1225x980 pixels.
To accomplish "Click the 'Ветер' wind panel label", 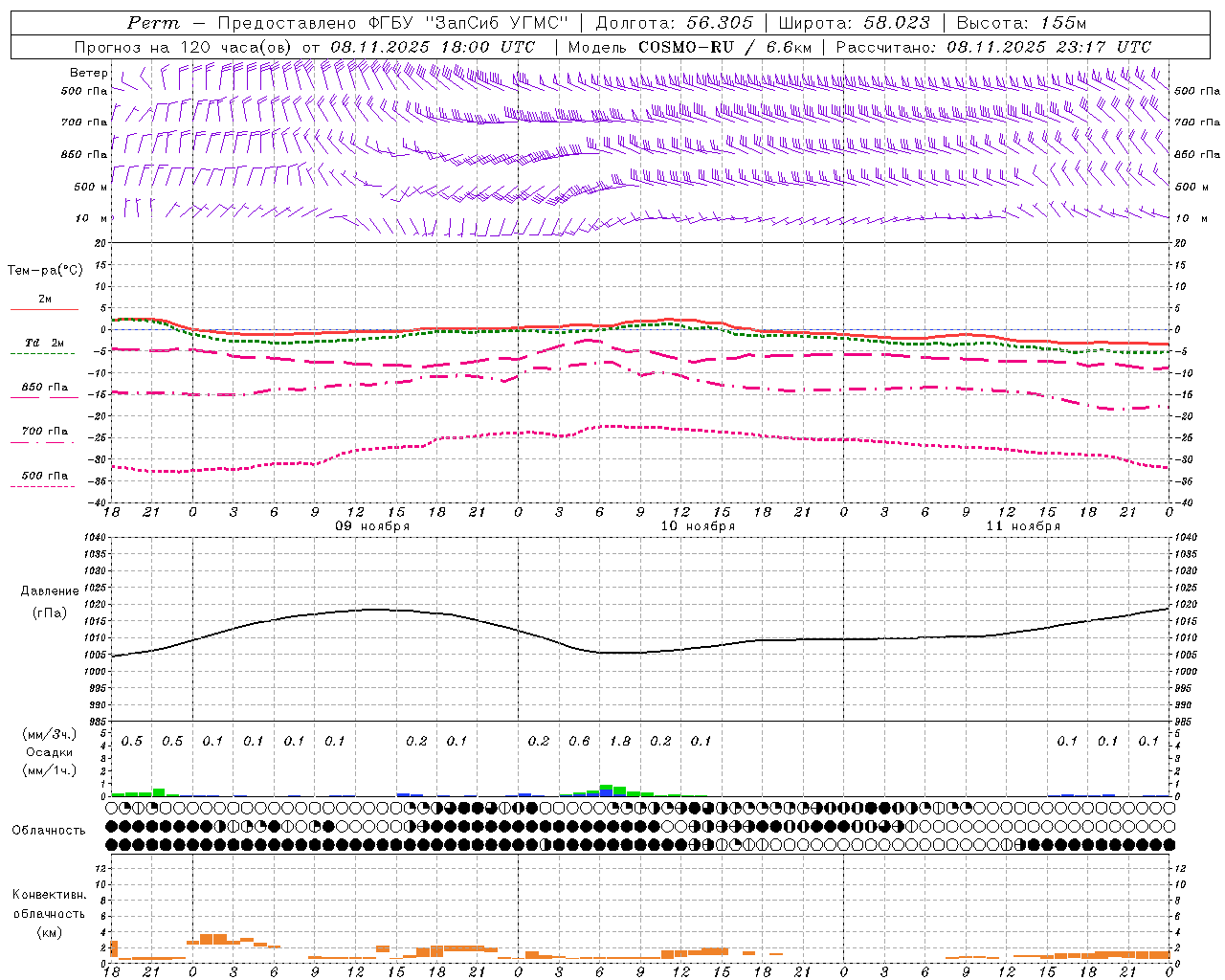I will 89,73.
